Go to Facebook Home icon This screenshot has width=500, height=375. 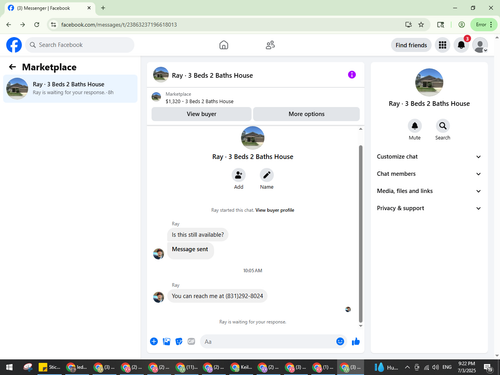(x=224, y=45)
